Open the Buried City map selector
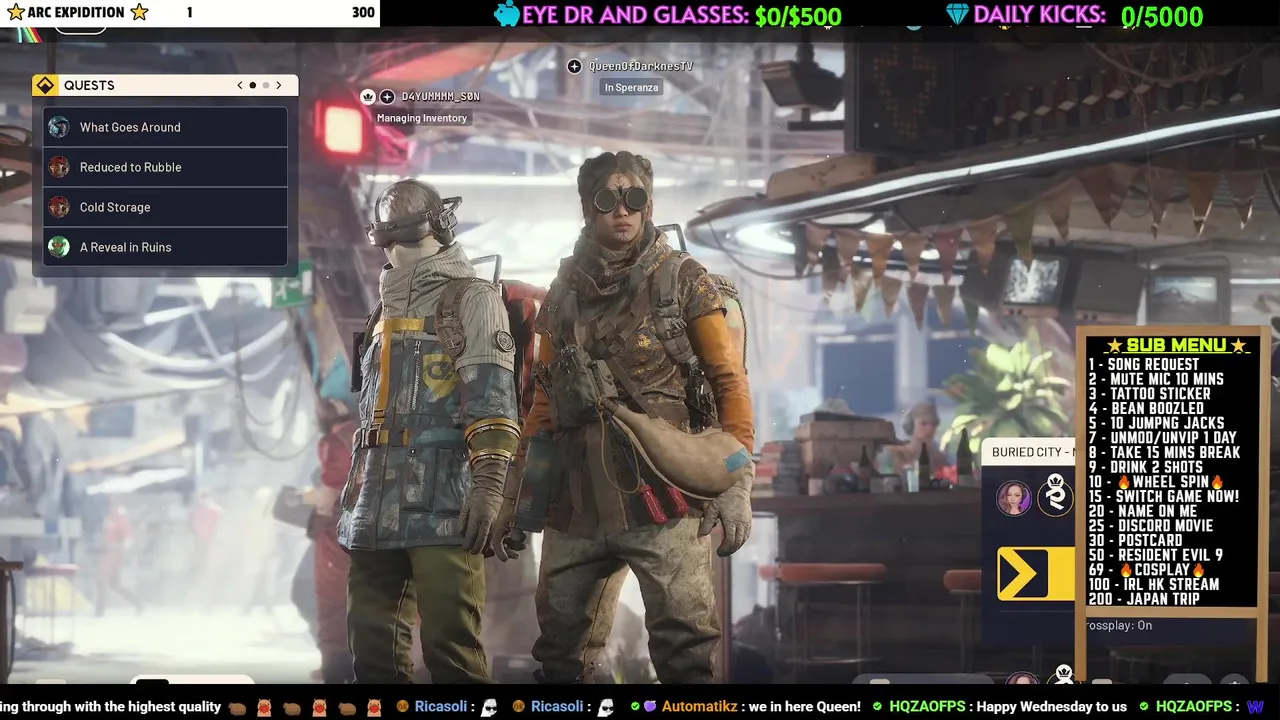 click(x=1030, y=452)
